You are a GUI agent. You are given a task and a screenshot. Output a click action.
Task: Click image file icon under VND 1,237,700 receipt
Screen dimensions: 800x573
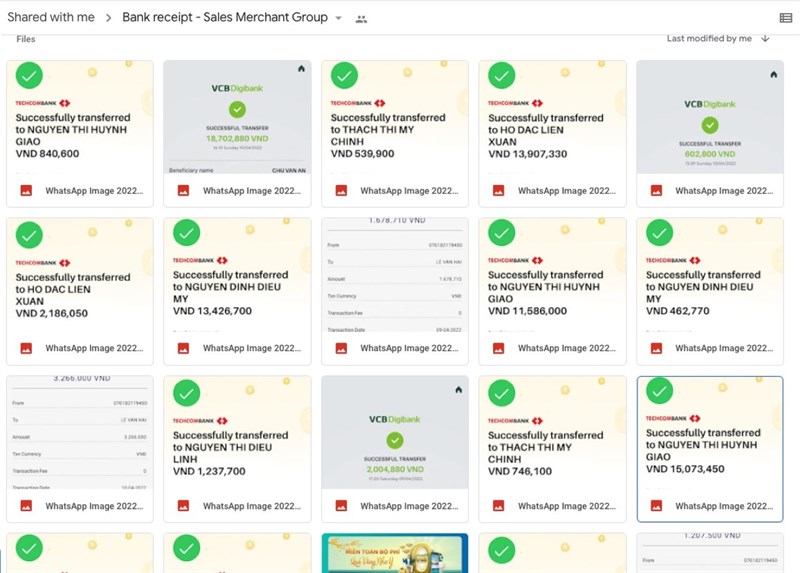pos(183,506)
